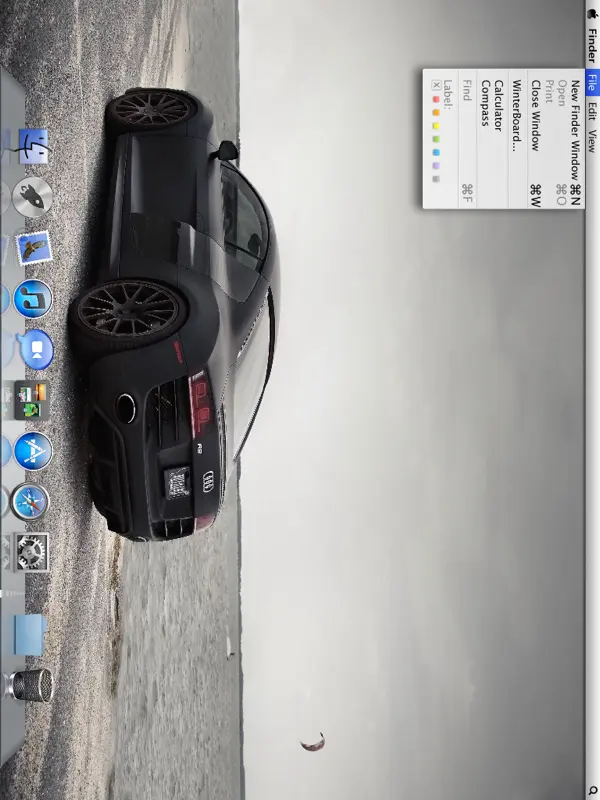Select Calculator in the File menu
The image size is (600, 800).
coord(498,107)
